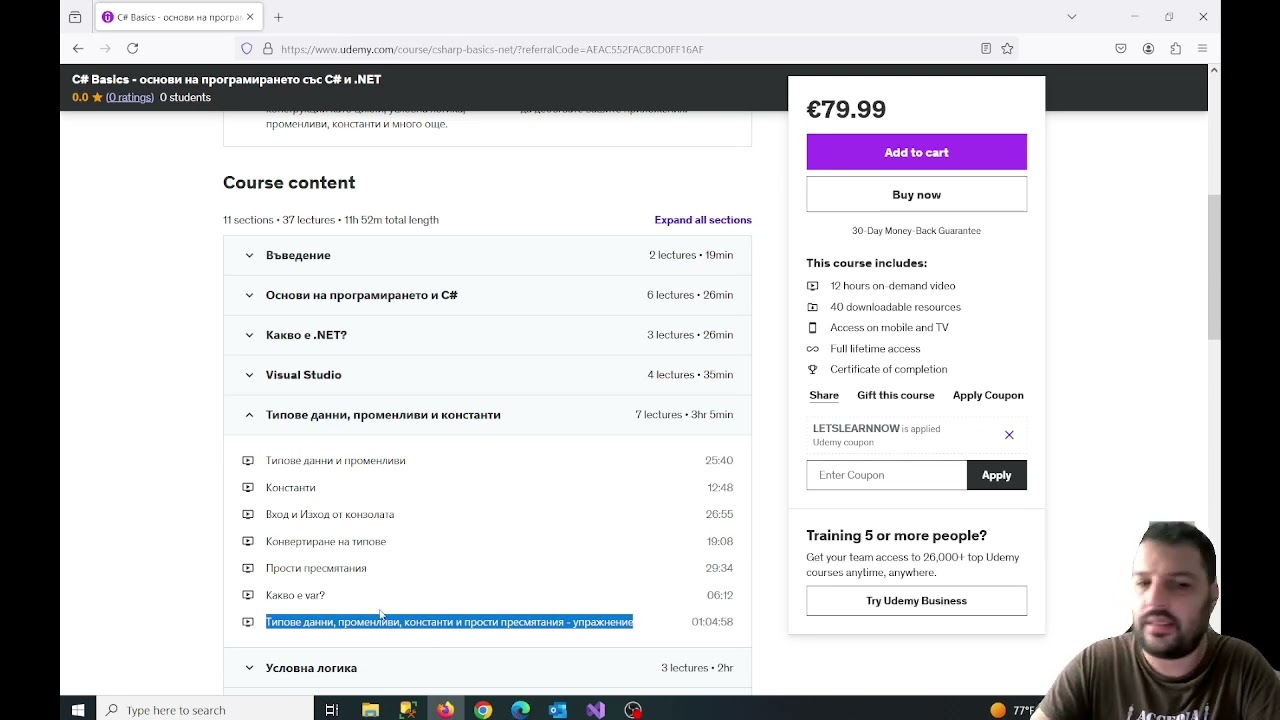Select the Прости пресмятания lecture
1280x720 pixels.
point(316,568)
